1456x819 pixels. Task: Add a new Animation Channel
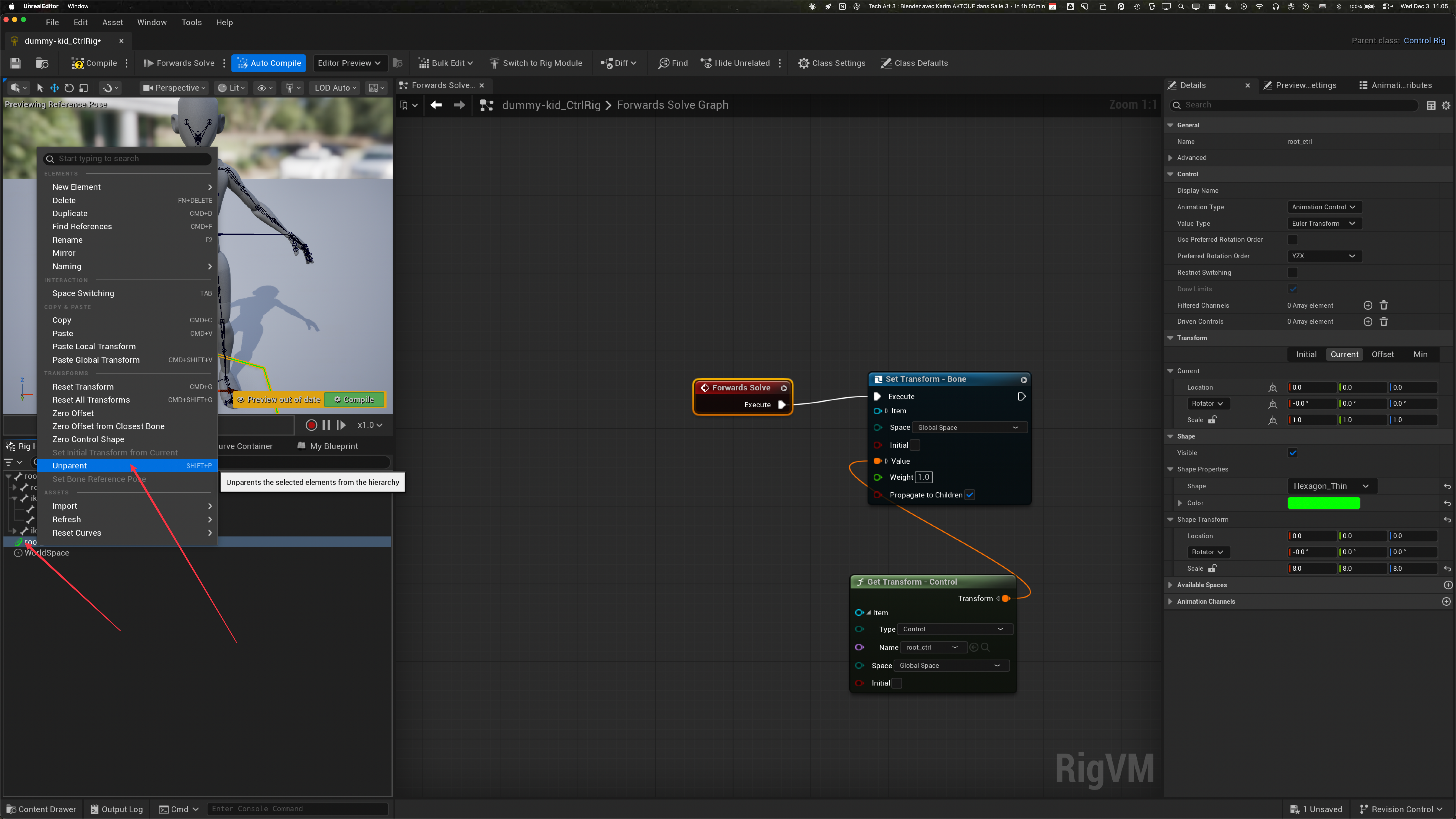pos(1446,601)
